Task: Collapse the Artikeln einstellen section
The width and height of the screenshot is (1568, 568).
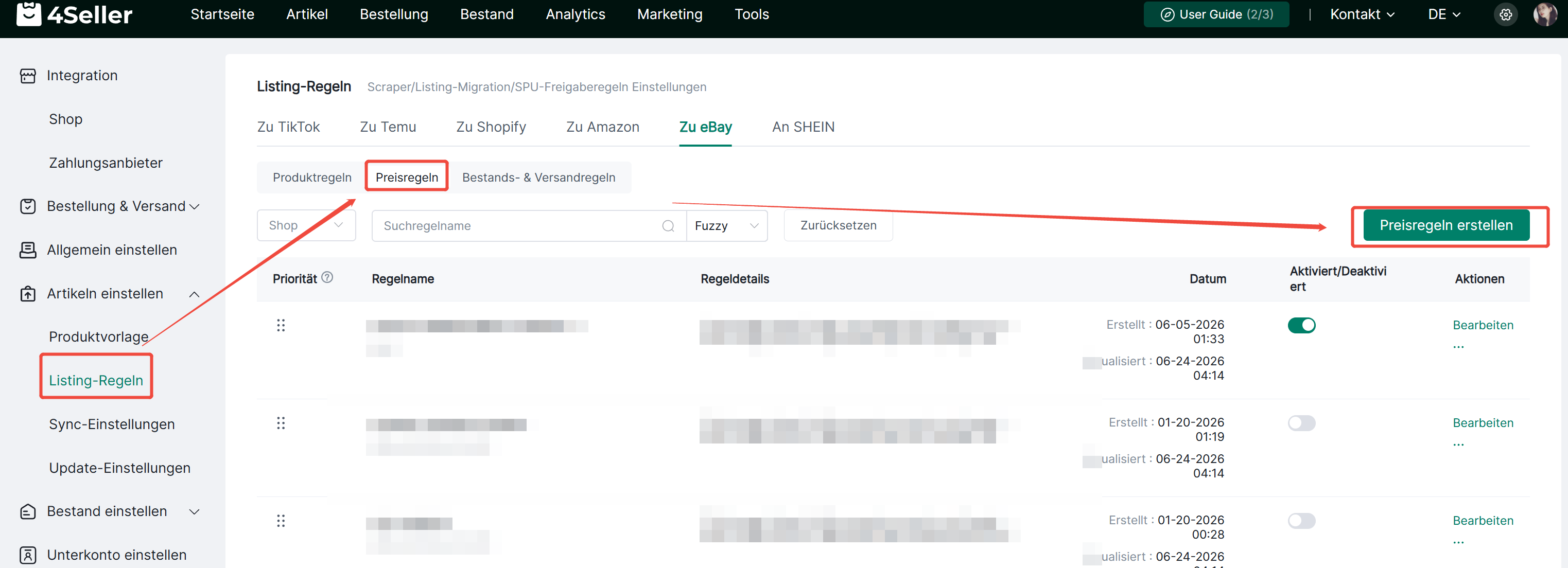Action: pyautogui.click(x=194, y=294)
